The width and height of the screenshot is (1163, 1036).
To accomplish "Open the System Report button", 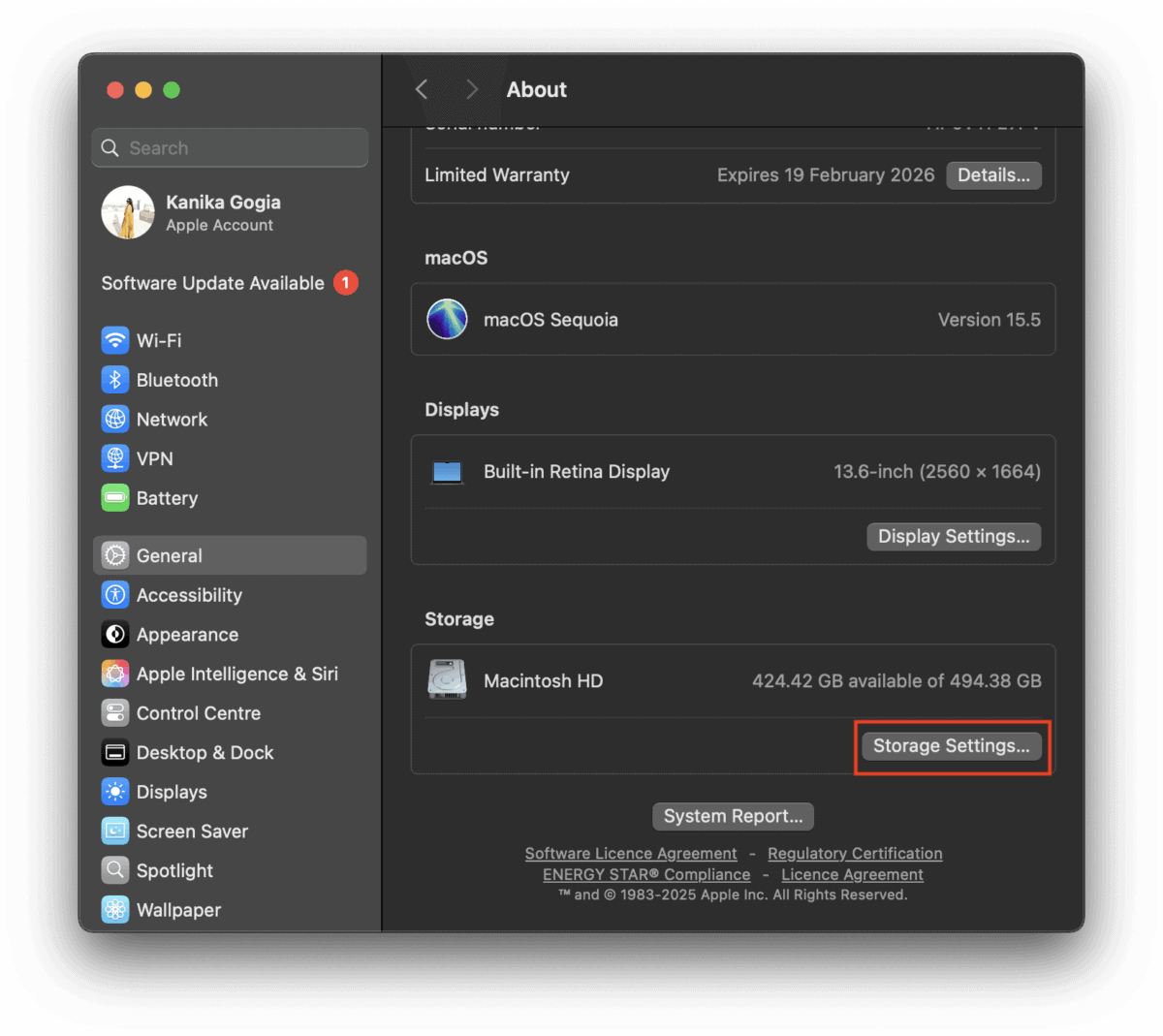I will coord(734,816).
